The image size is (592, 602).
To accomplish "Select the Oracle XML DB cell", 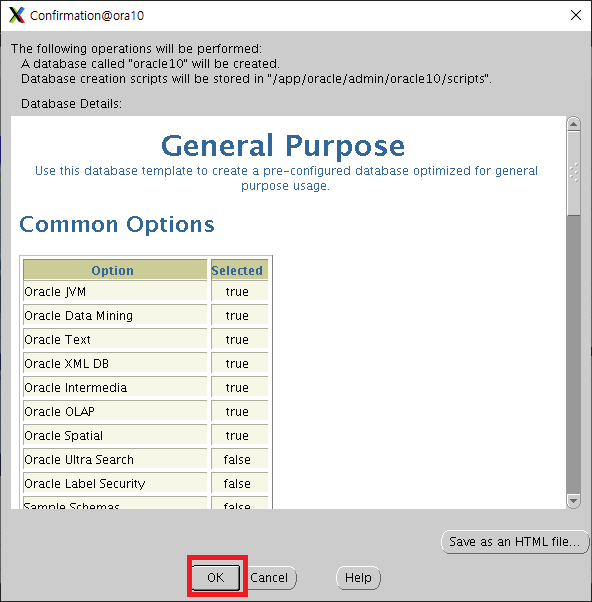I will click(115, 364).
